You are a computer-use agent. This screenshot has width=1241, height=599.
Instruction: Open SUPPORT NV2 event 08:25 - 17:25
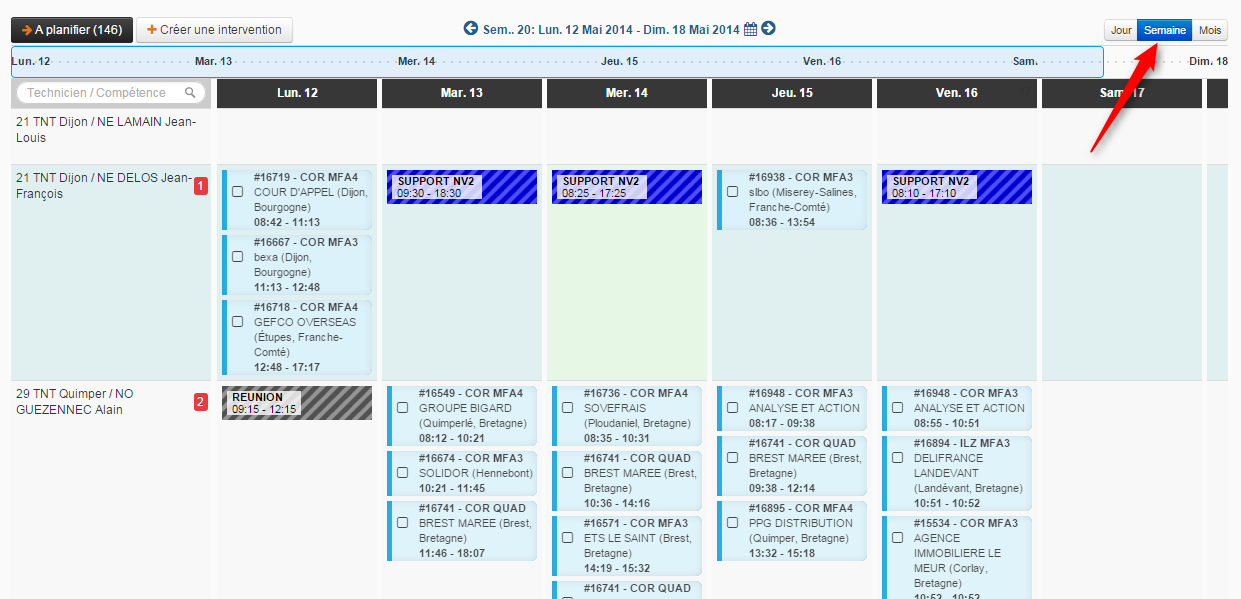(x=627, y=187)
